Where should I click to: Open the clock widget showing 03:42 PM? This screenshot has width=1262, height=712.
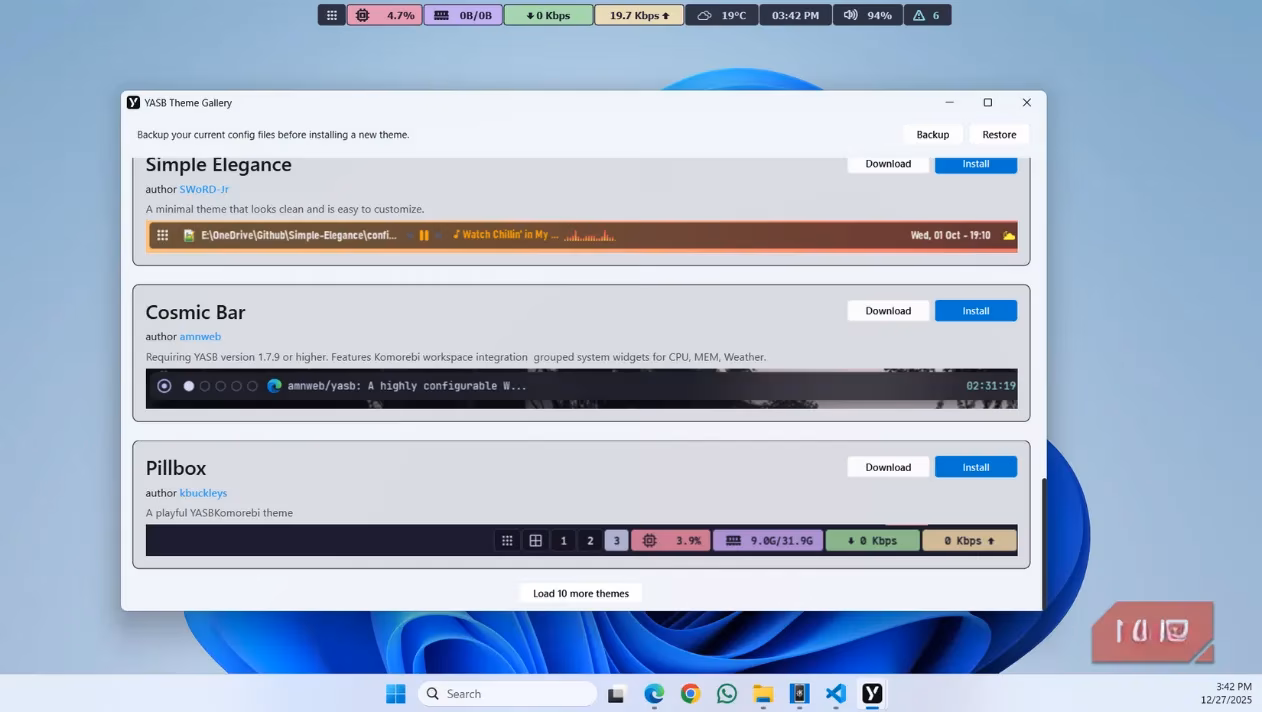point(795,14)
